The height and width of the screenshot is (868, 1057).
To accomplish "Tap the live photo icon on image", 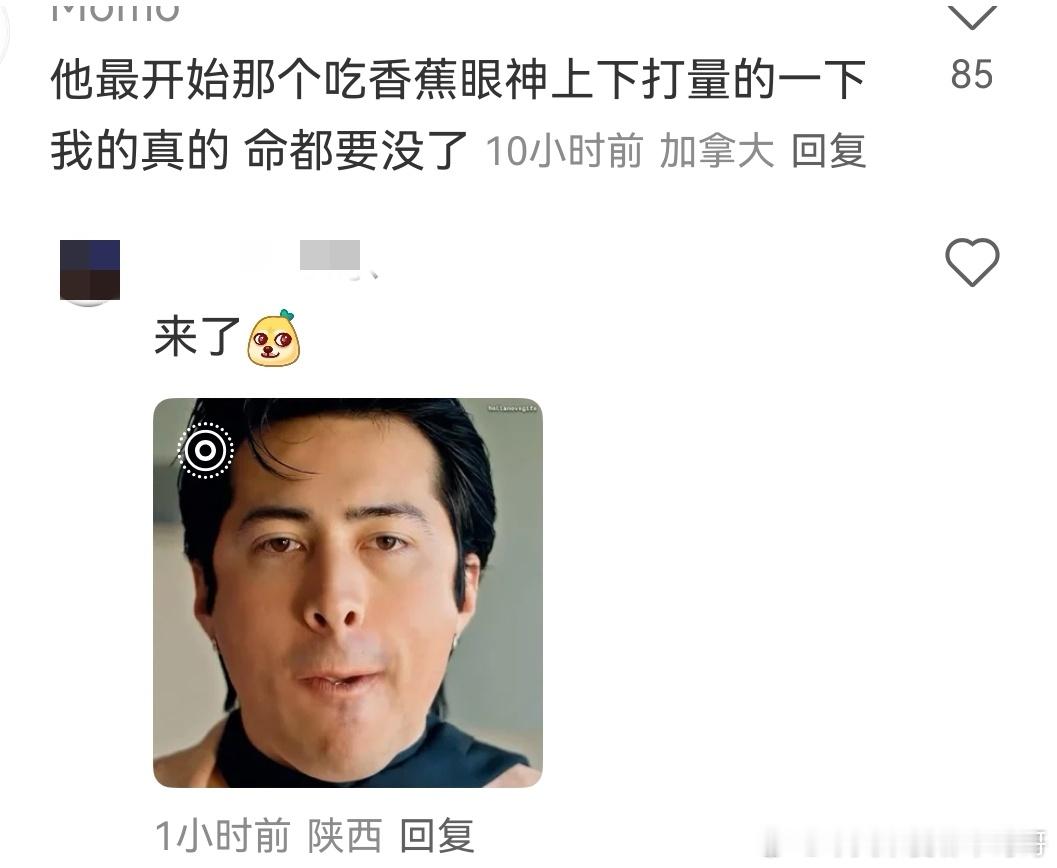I will point(206,450).
